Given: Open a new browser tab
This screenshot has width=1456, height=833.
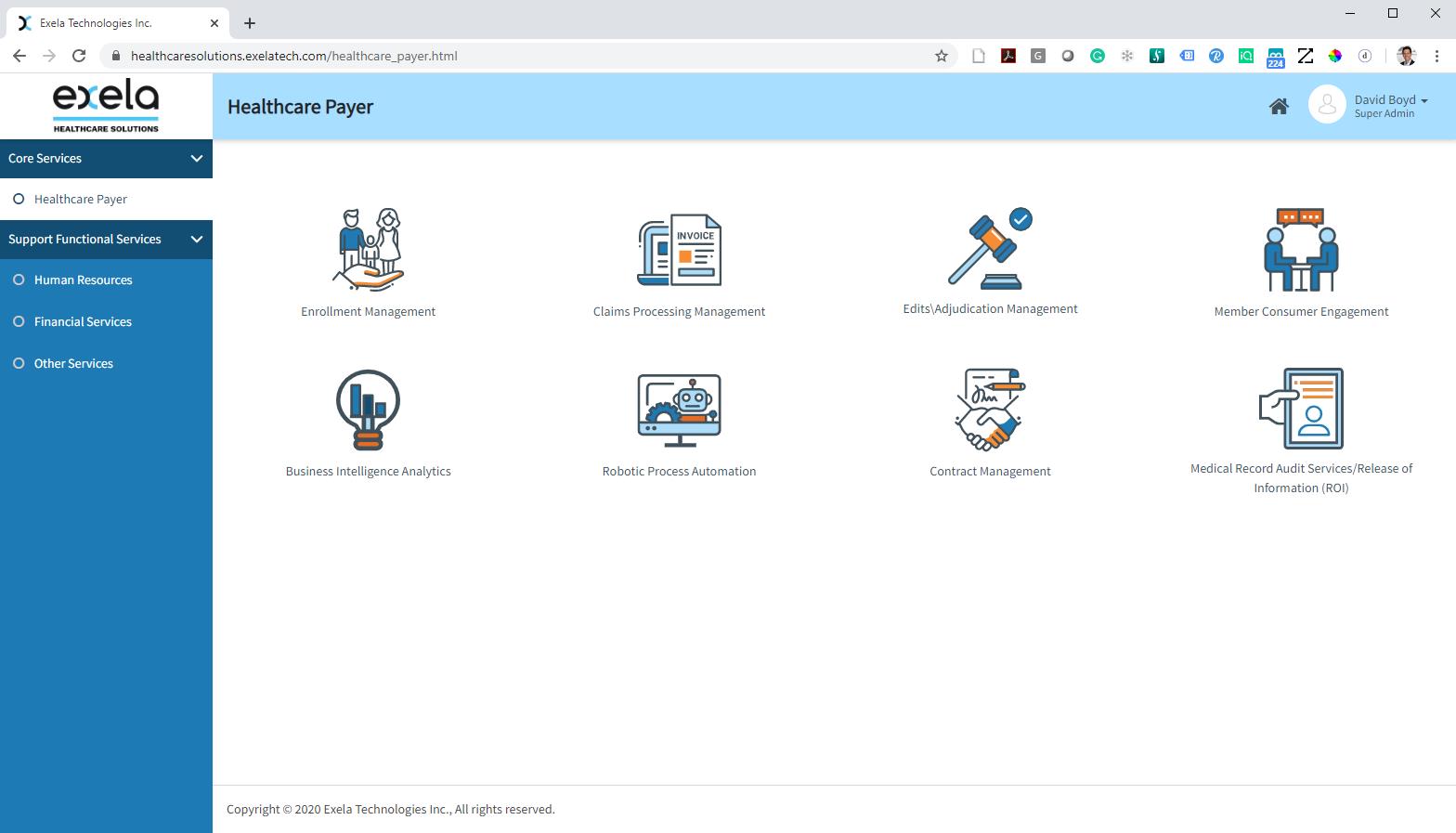Looking at the screenshot, I should click(249, 23).
